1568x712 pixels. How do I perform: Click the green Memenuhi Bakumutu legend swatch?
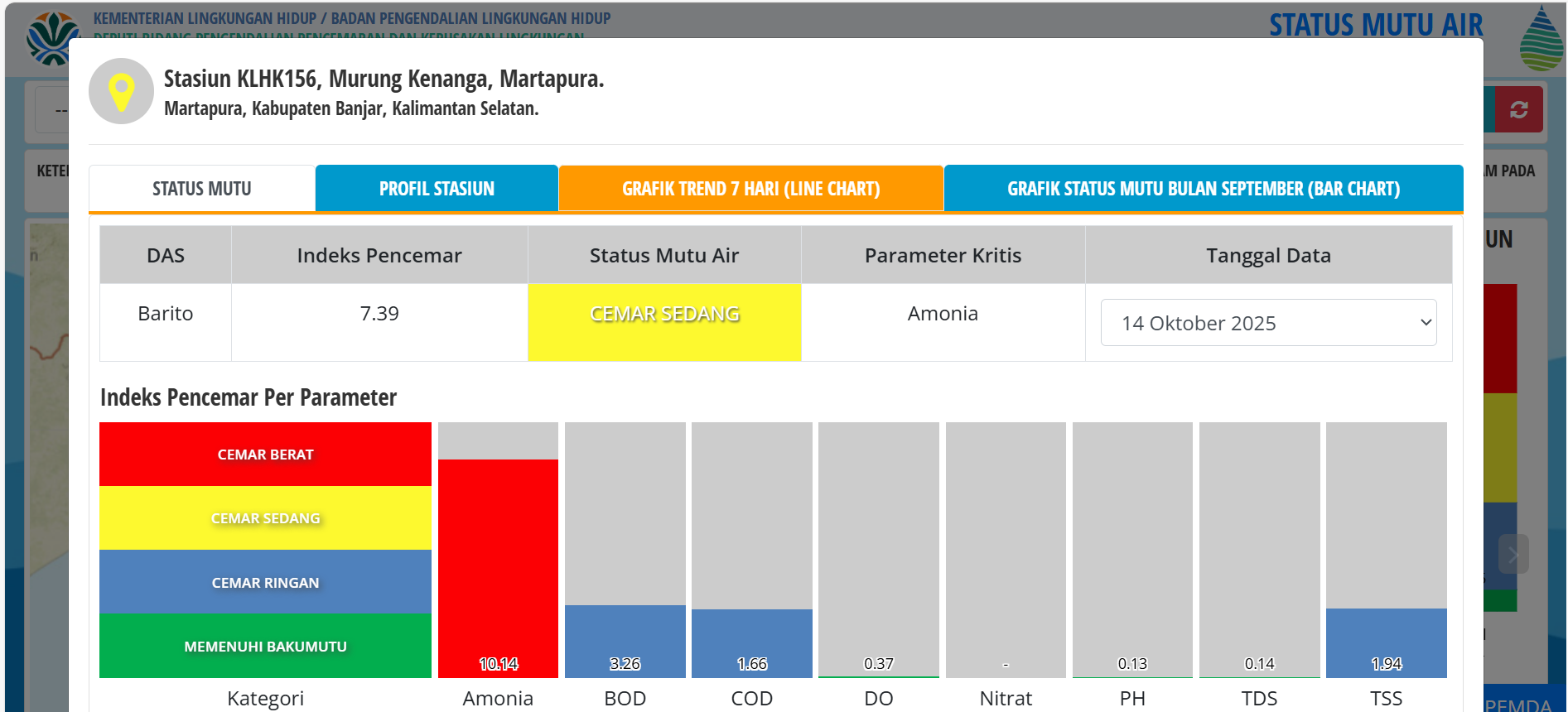pyautogui.click(x=265, y=646)
